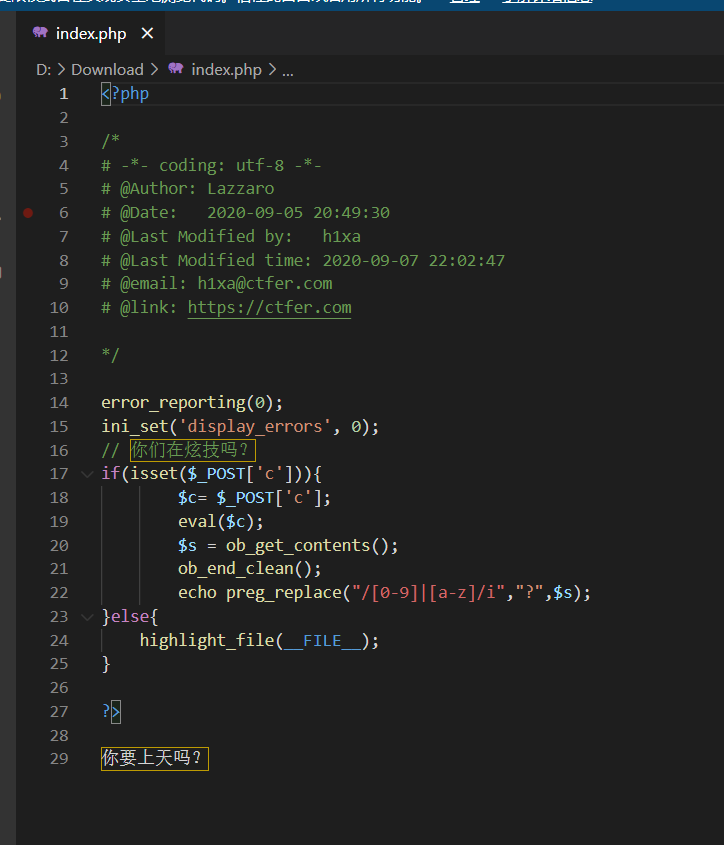Image resolution: width=724 pixels, height=845 pixels.
Task: Click the PHP elephant icon in tab
Action: pos(40,32)
